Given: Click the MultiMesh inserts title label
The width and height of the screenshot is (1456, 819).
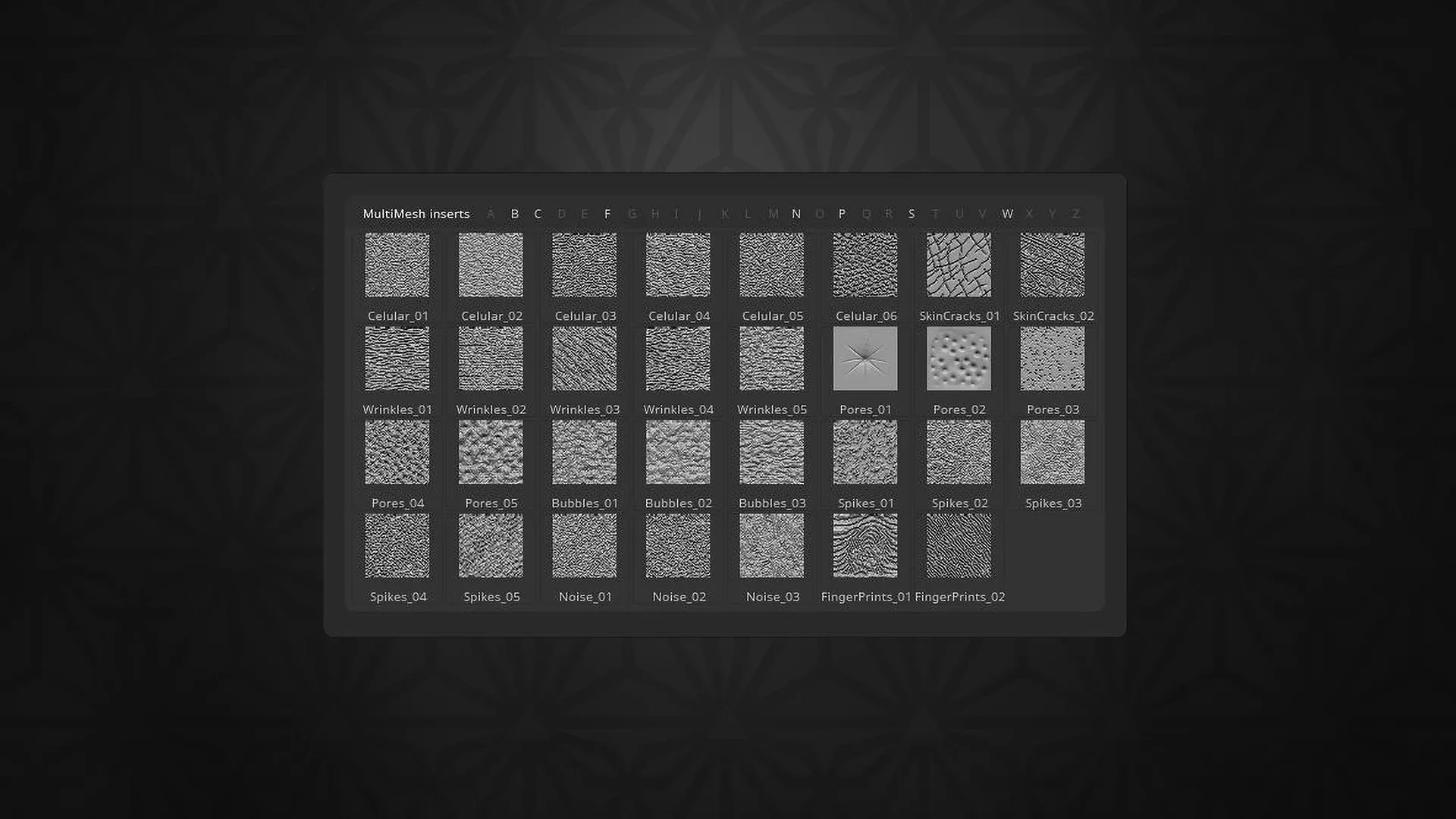Looking at the screenshot, I should click(416, 214).
